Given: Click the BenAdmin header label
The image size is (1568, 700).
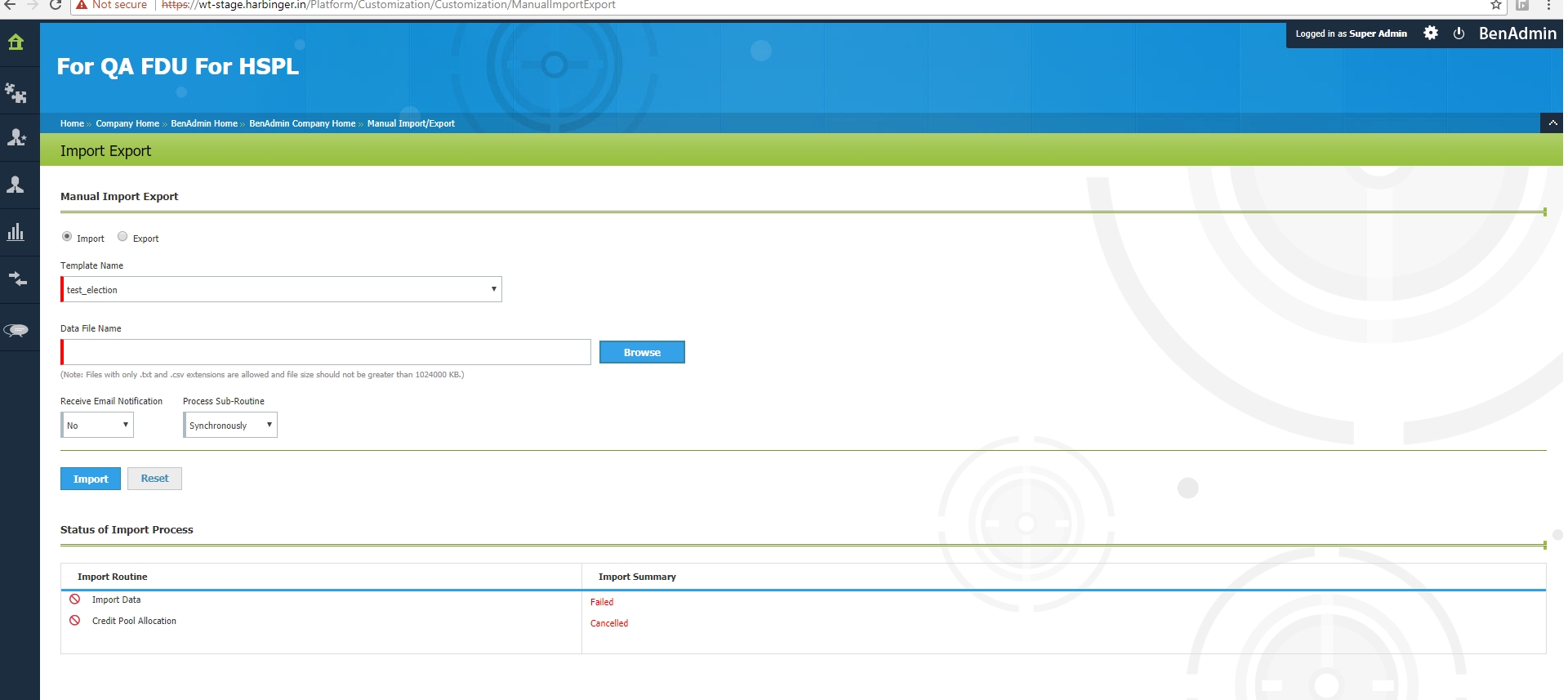Looking at the screenshot, I should tap(1517, 33).
